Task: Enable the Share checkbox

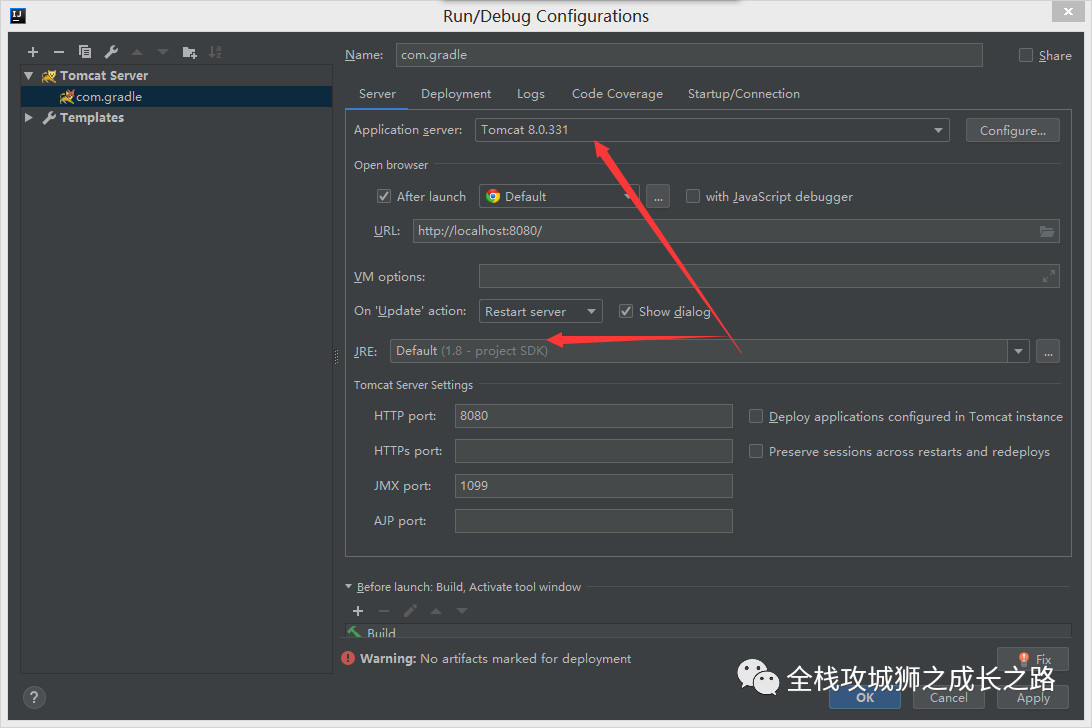Action: click(1026, 55)
